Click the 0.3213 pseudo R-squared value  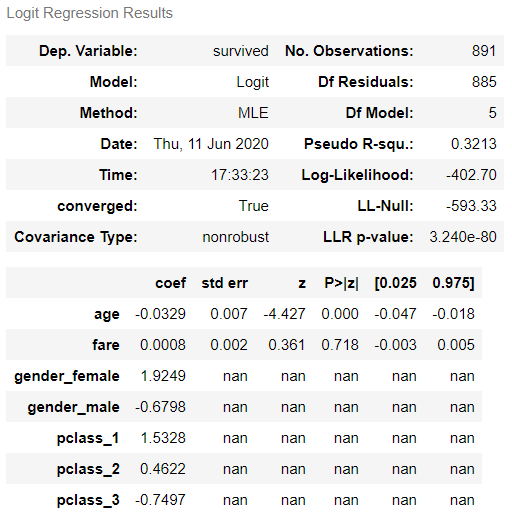pyautogui.click(x=474, y=144)
